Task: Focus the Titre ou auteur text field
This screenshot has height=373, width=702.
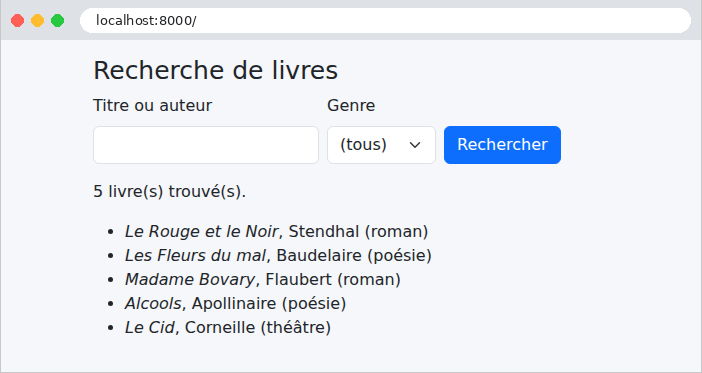Action: 205,145
